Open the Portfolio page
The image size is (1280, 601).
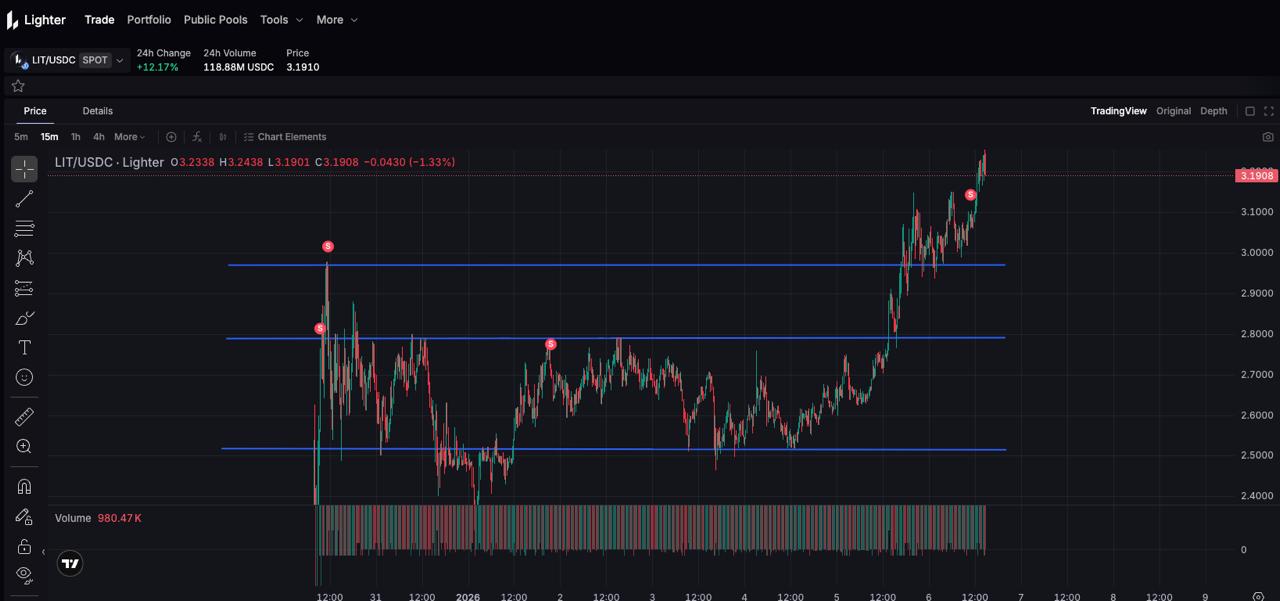point(149,20)
